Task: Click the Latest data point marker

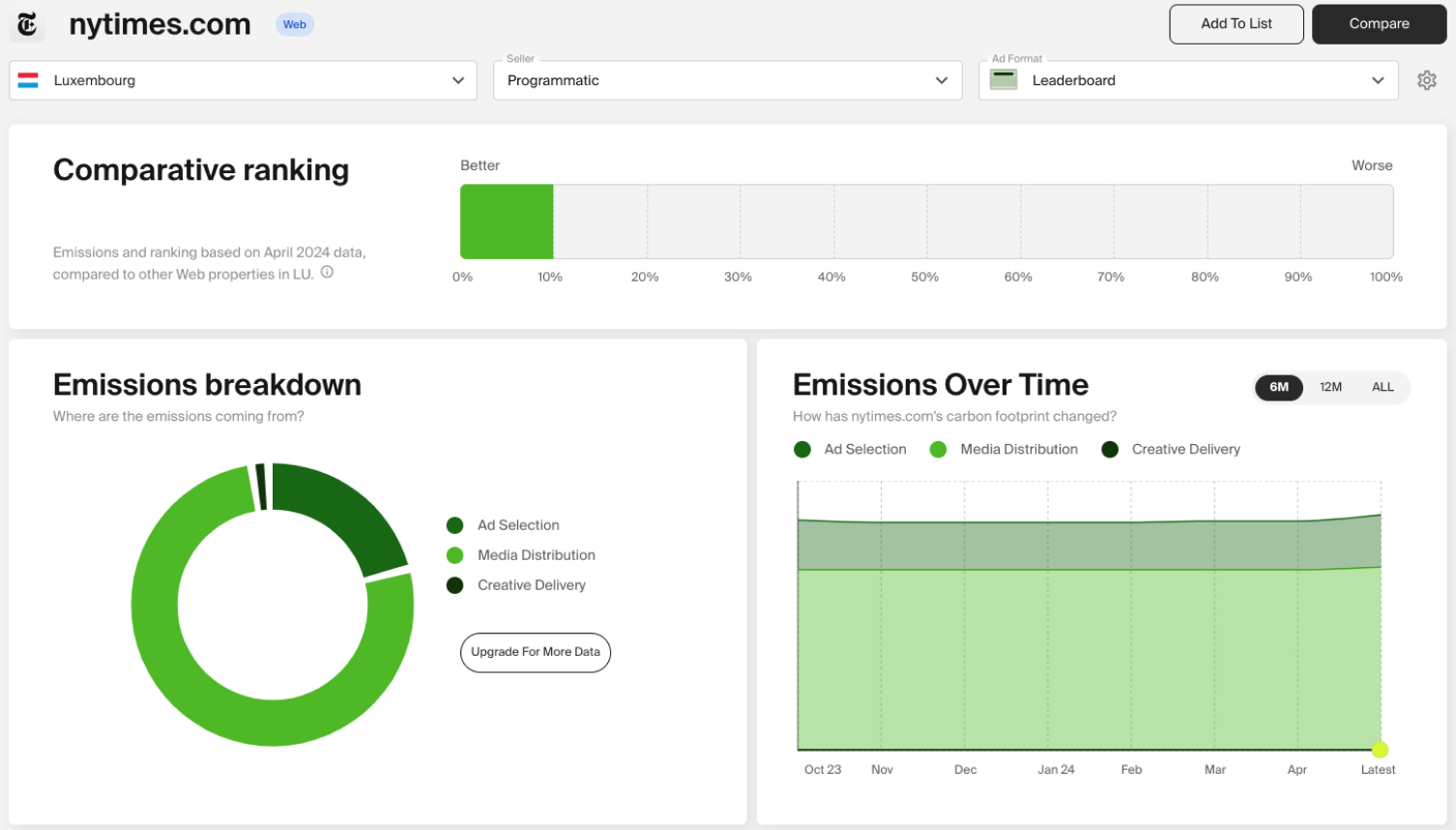Action: (1380, 750)
